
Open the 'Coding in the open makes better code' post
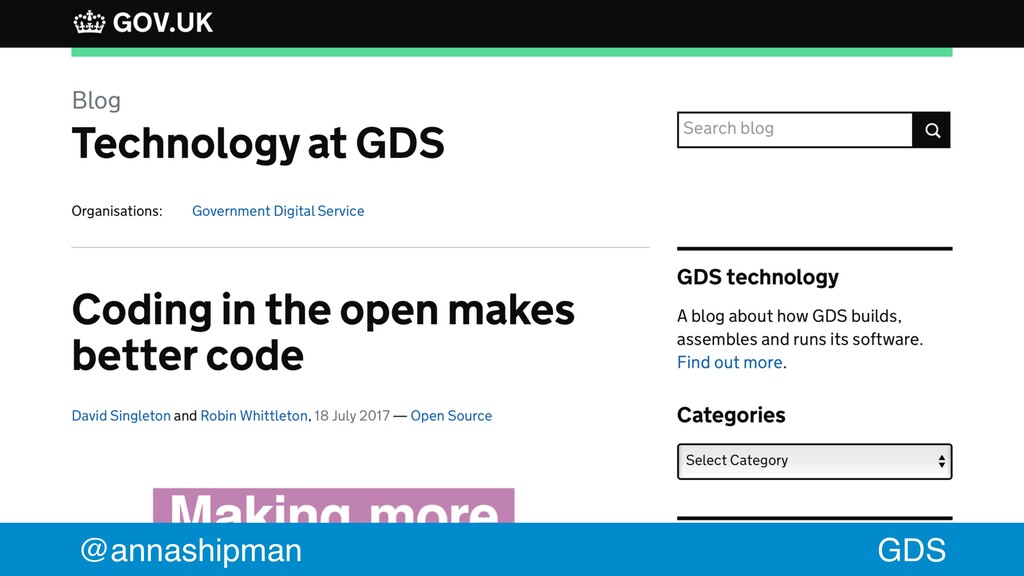pyautogui.click(x=323, y=332)
